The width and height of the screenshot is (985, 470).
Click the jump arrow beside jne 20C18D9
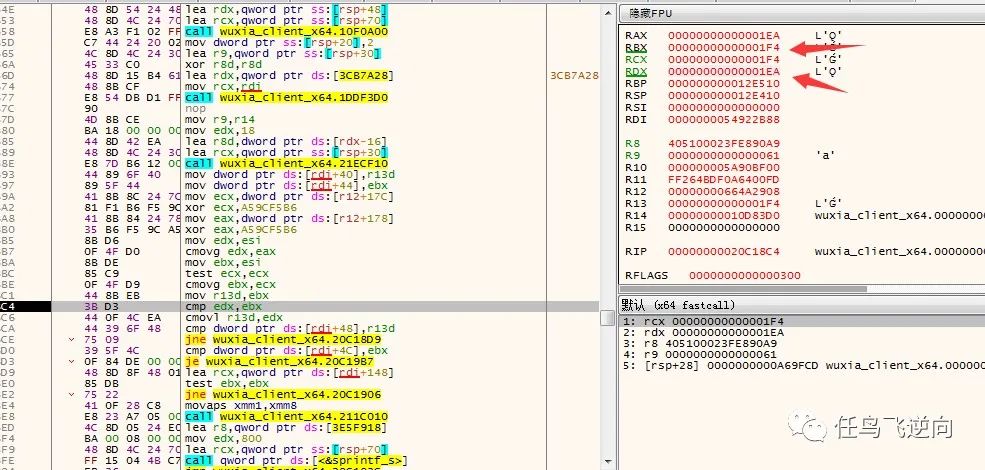pos(72,339)
